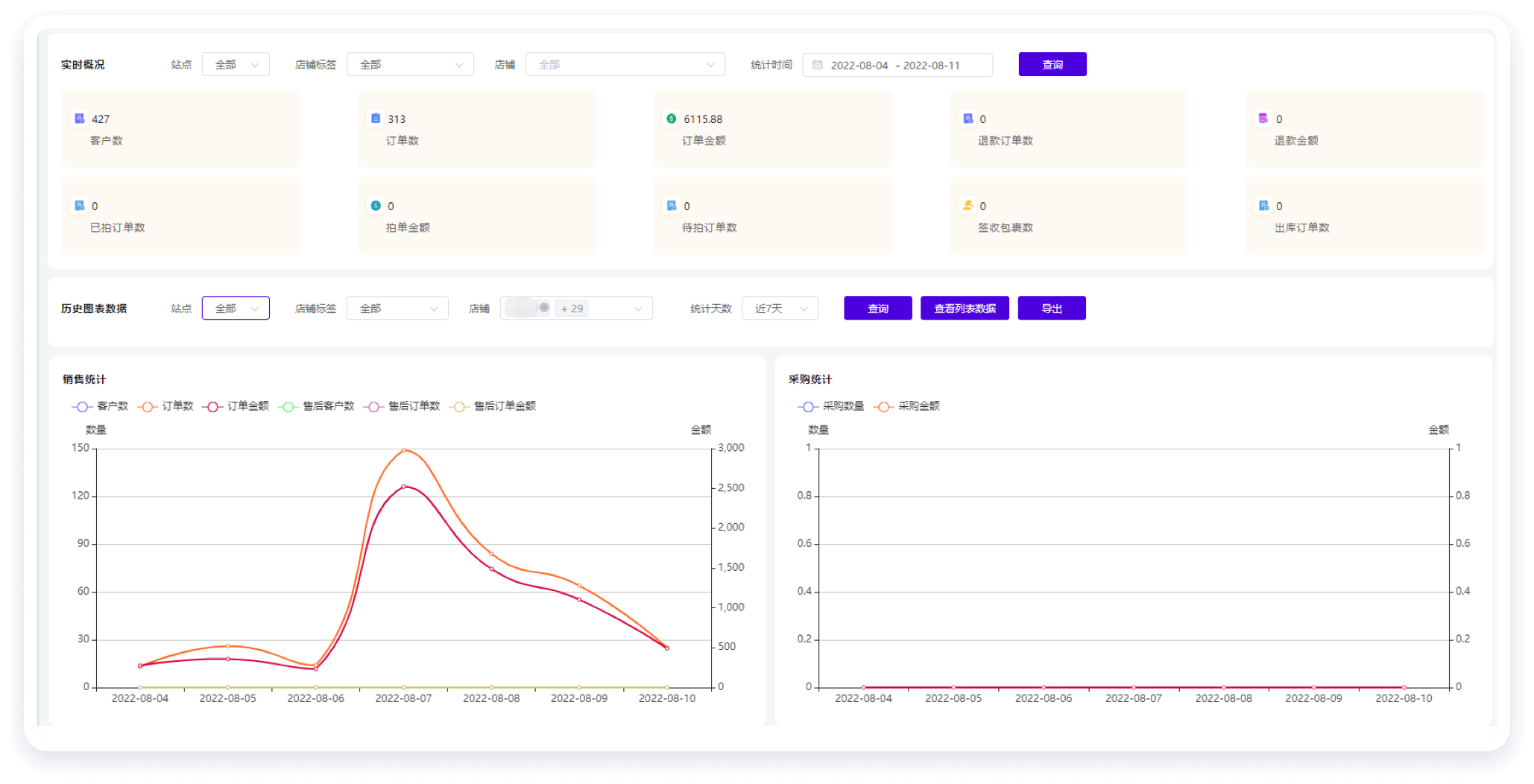
Task: Open 店铺标签 dropdown in 历史图表数据
Action: [397, 309]
